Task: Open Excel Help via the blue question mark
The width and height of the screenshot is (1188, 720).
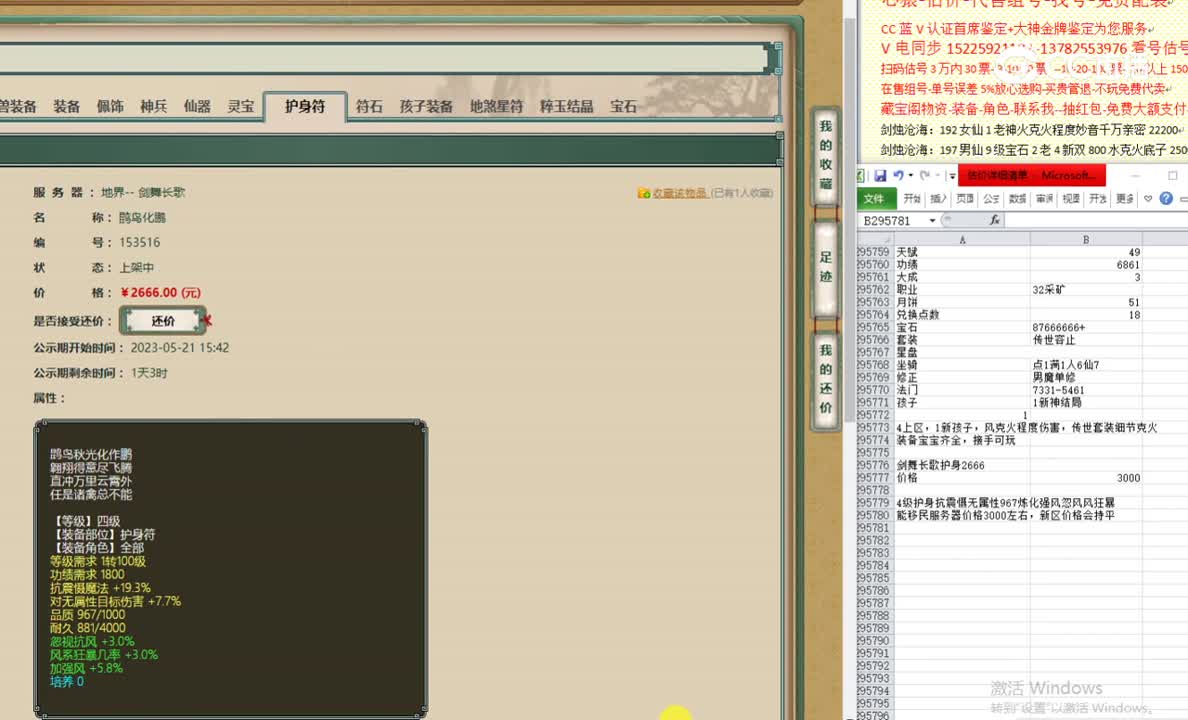Action: coord(1164,199)
